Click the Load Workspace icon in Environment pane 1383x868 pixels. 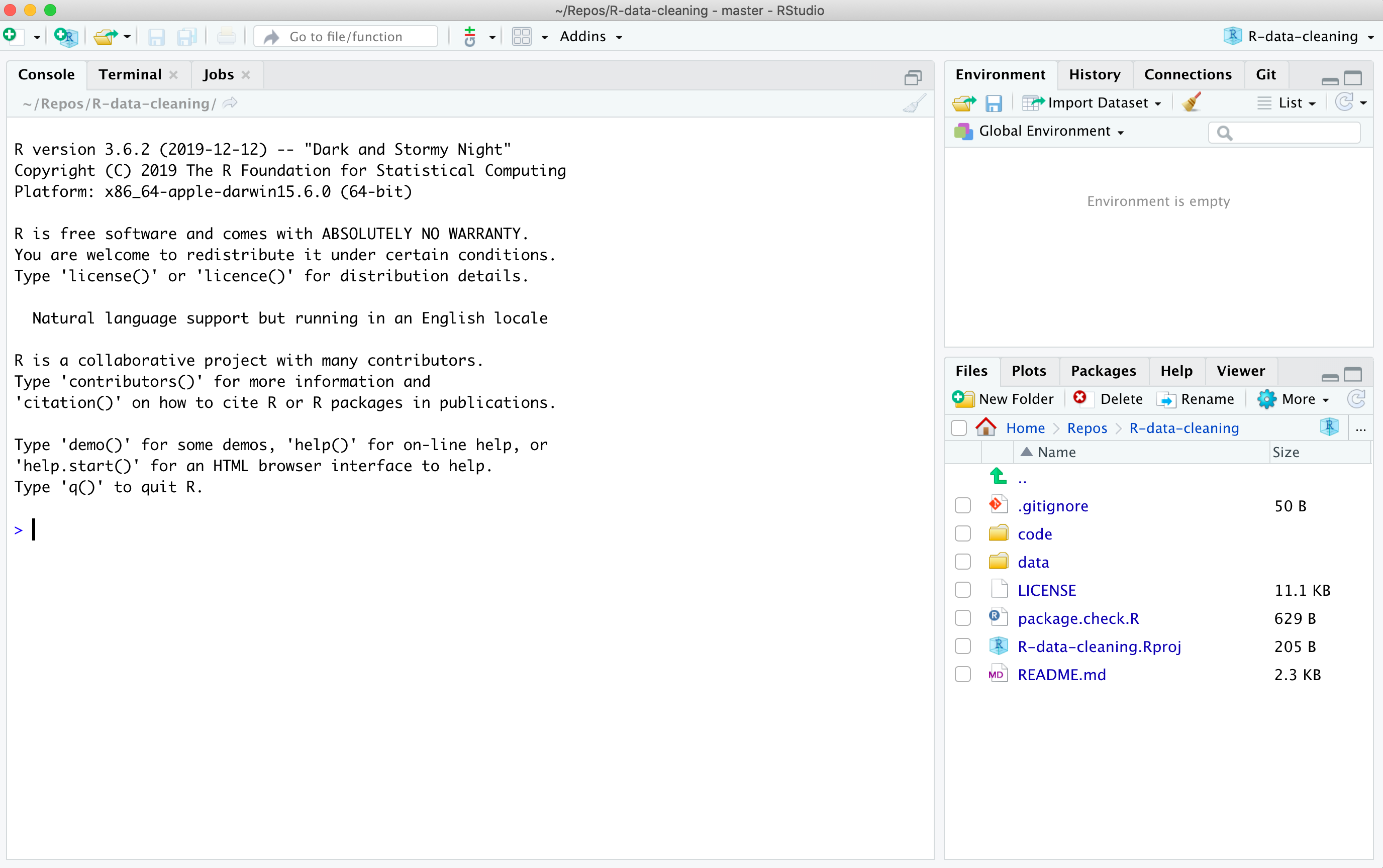click(963, 103)
